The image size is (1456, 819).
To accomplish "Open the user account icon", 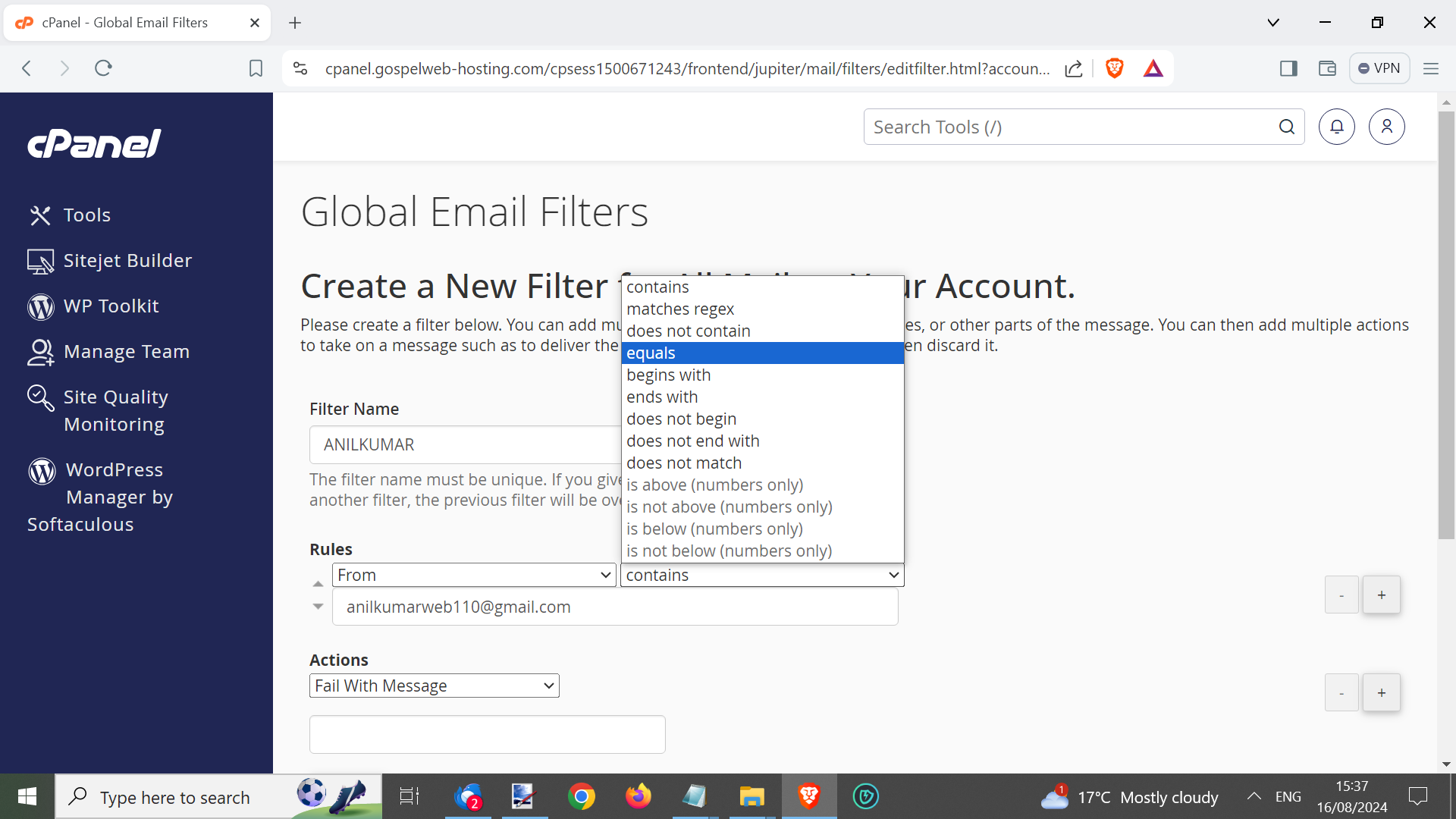I will (x=1386, y=127).
